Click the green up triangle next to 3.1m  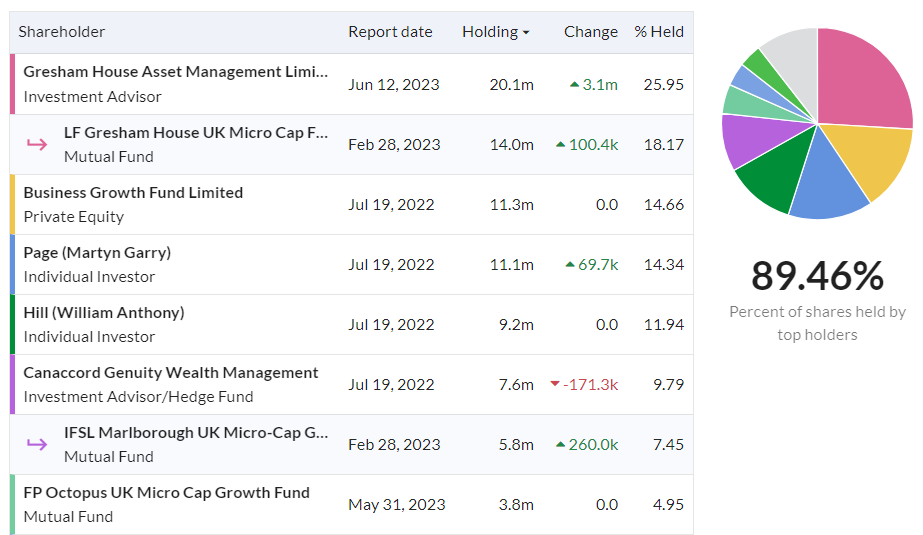tap(574, 85)
